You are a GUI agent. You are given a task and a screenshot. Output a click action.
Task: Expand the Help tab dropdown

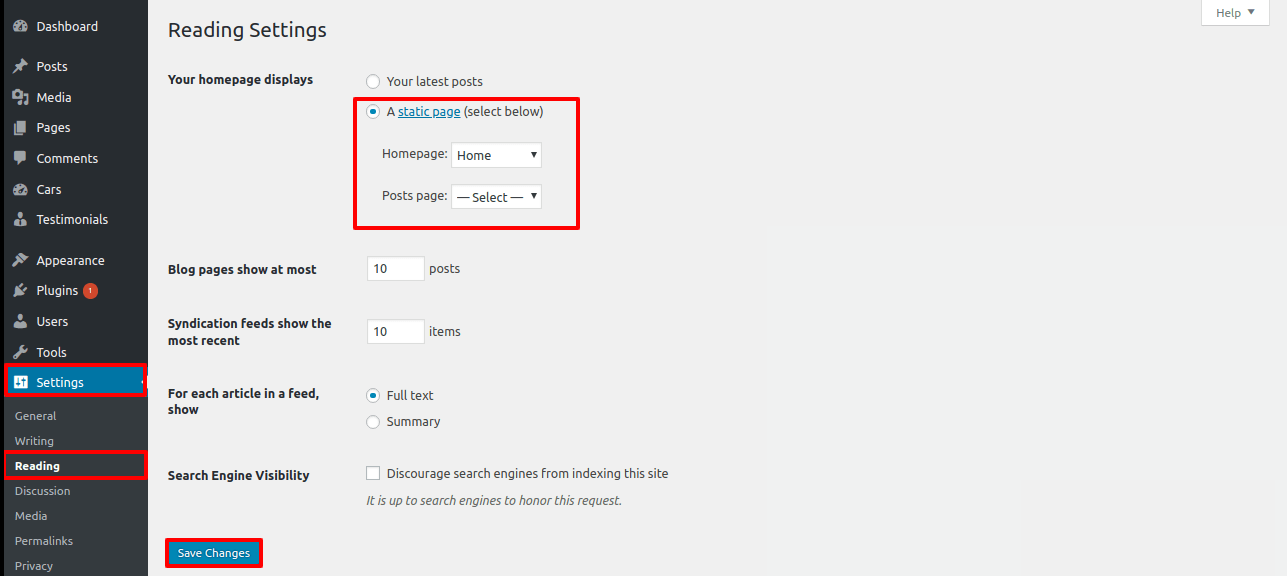[x=1234, y=13]
